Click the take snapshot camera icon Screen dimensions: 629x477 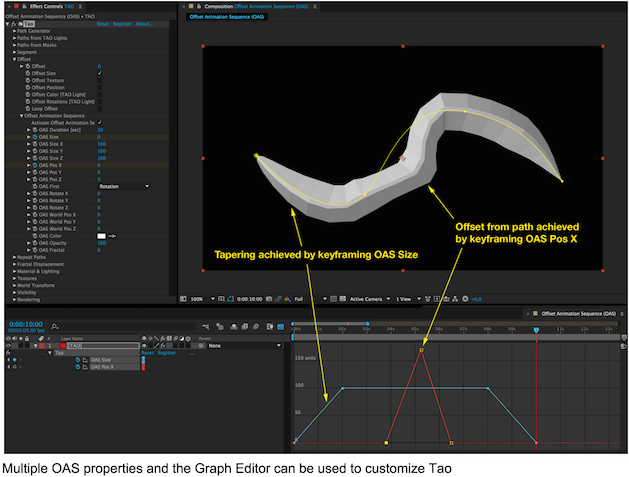269,299
